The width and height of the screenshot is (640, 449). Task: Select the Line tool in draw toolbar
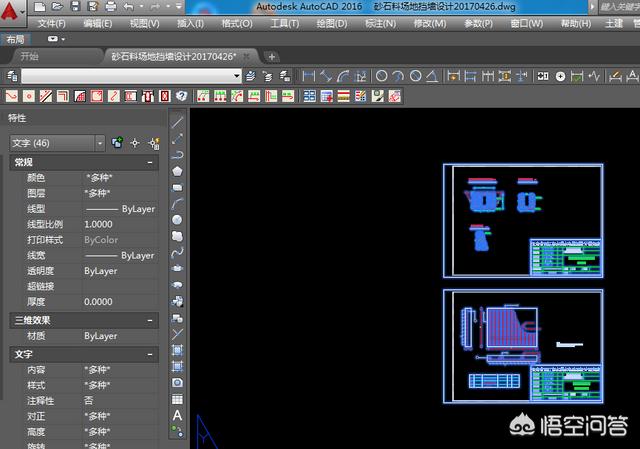pyautogui.click(x=177, y=122)
